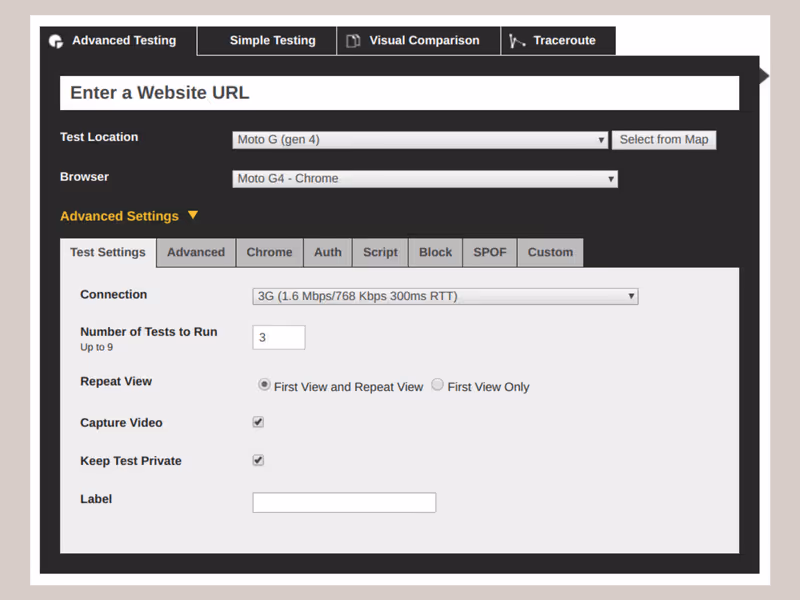Viewport: 800px width, 600px height.
Task: Click the Traceroute graph icon
Action: pyautogui.click(x=517, y=41)
